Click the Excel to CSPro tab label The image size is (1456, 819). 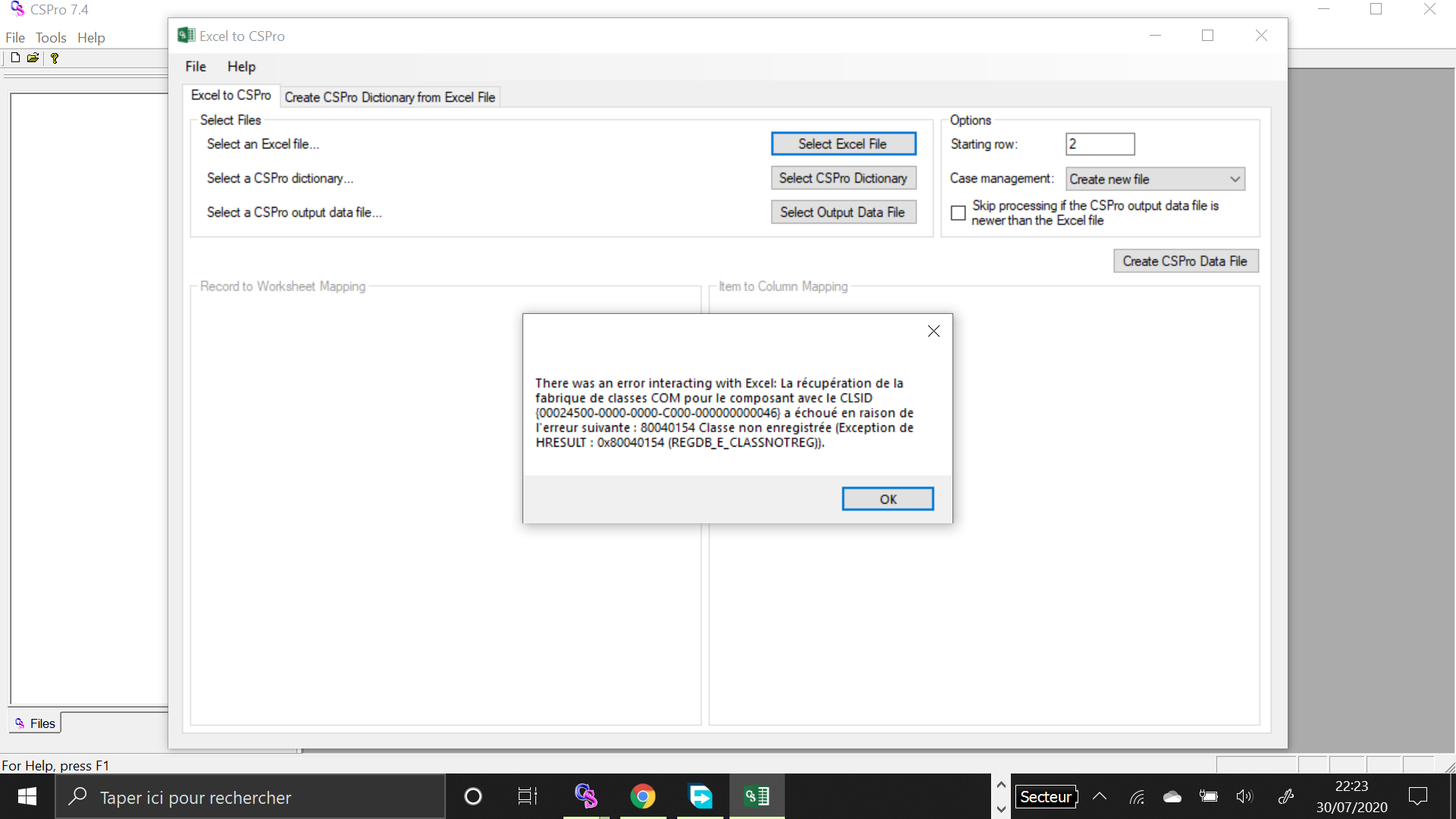click(231, 96)
